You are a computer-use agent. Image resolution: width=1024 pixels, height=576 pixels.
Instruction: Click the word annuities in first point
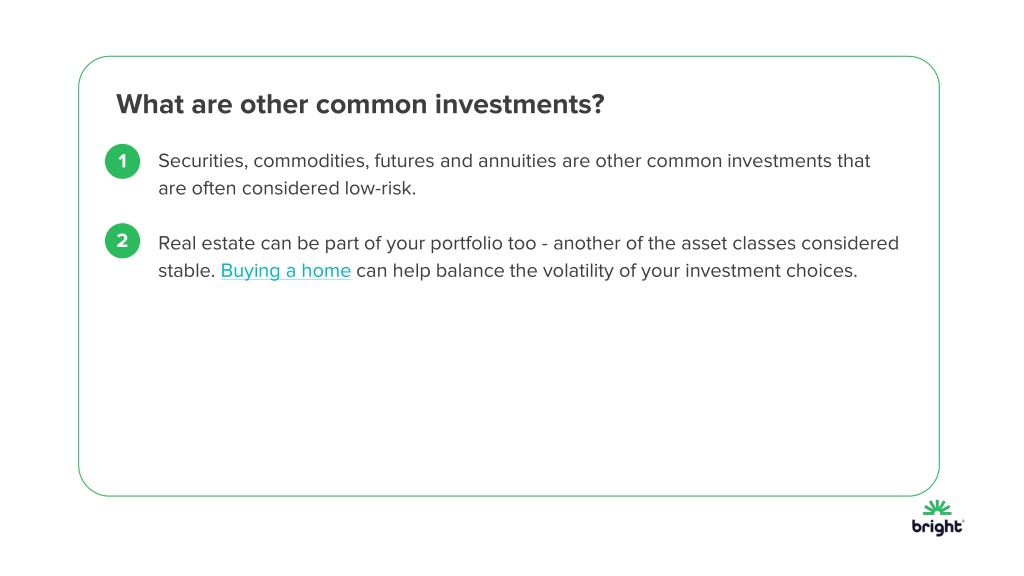tap(517, 161)
